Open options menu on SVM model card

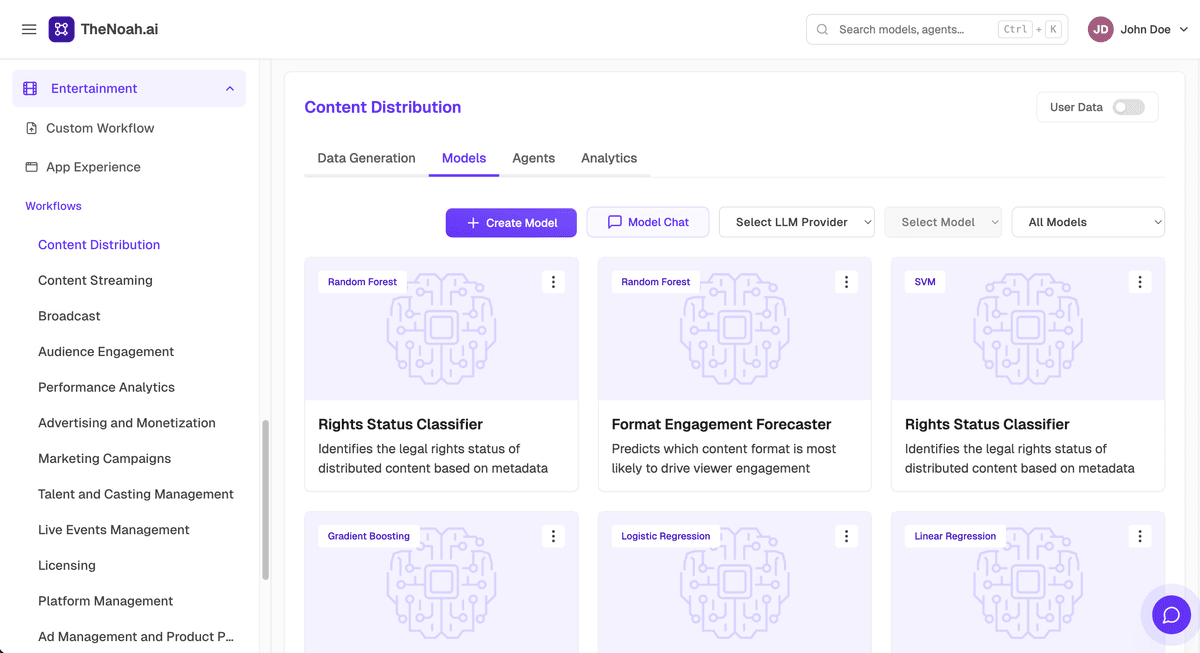1140,282
